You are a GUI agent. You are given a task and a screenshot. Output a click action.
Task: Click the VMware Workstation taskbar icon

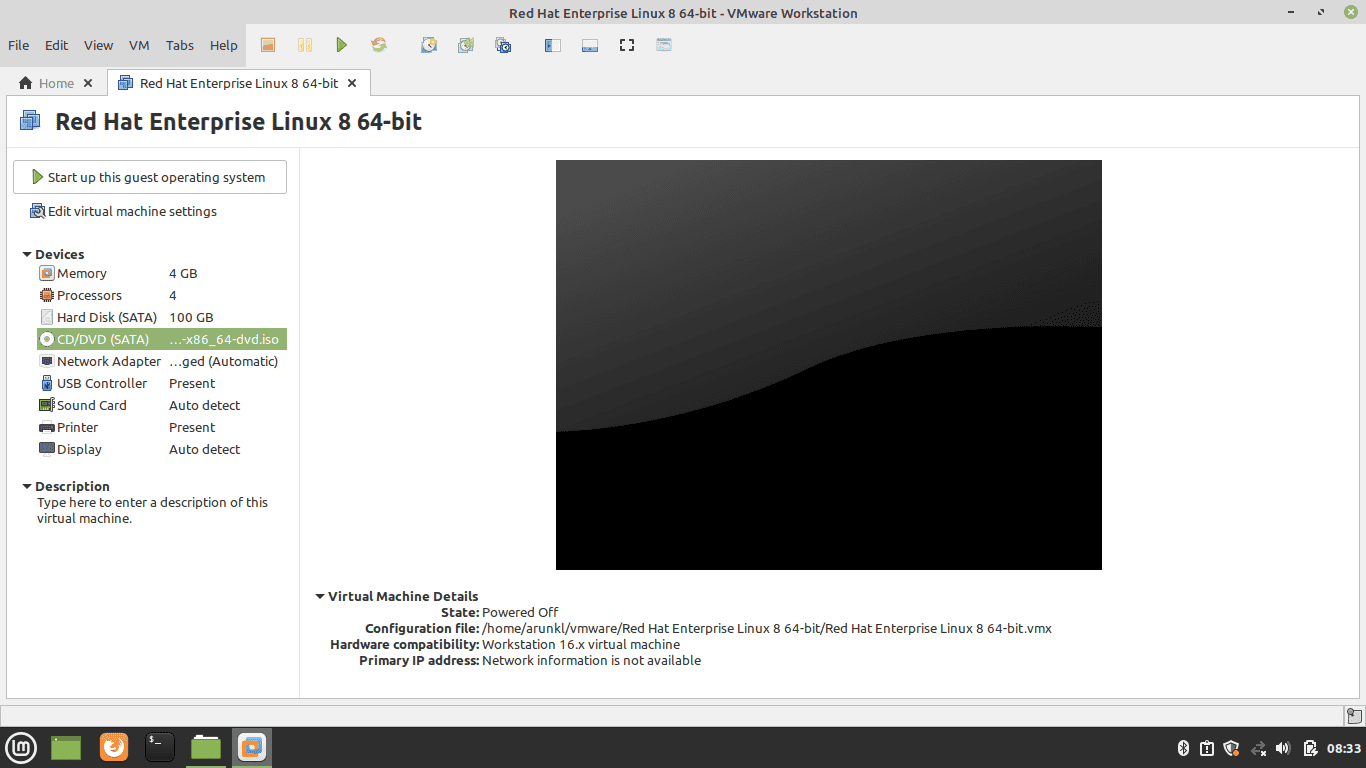coord(252,747)
